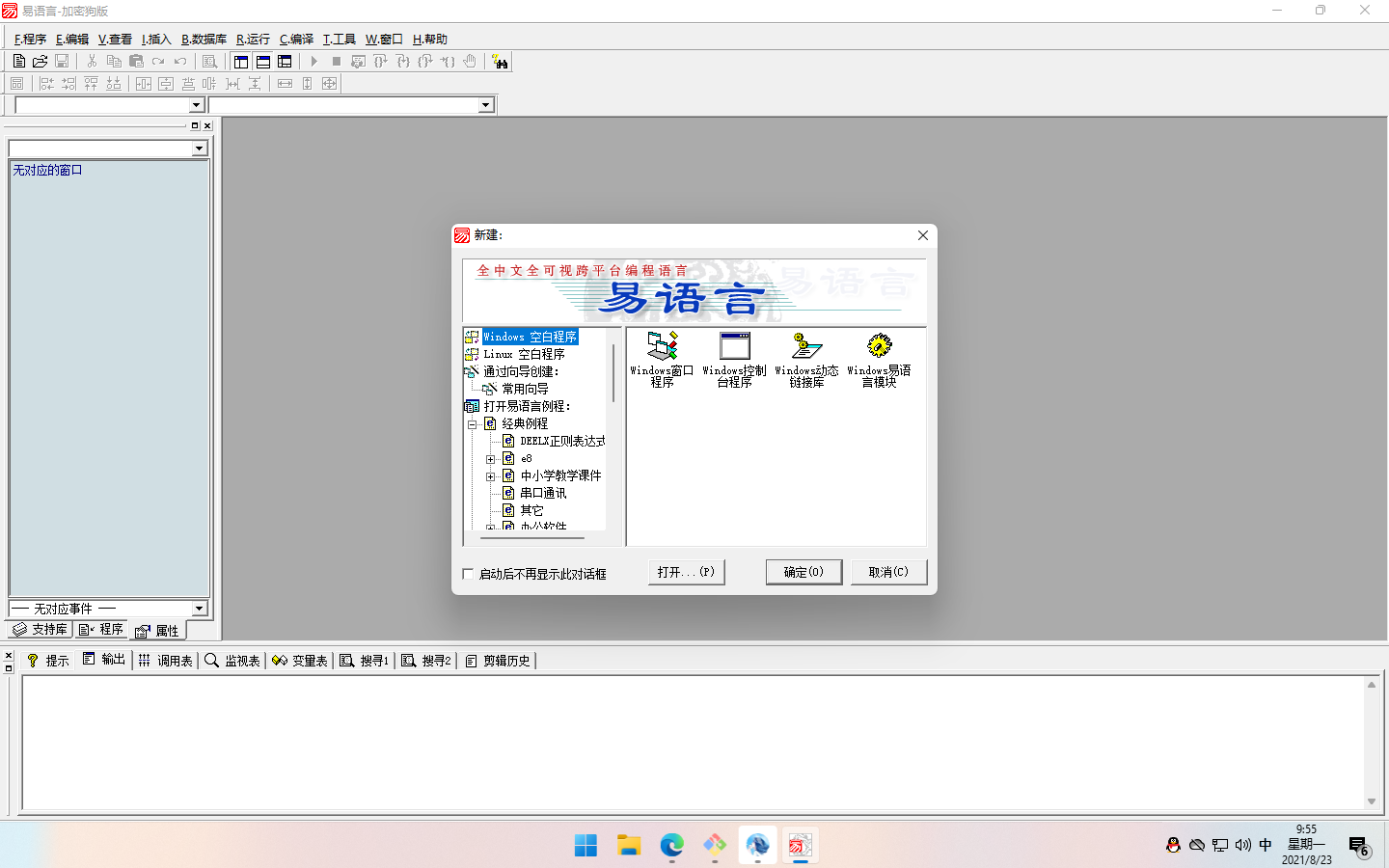Switch to the 变量表 tab
Screen dimensions: 1389x868
(x=300, y=661)
